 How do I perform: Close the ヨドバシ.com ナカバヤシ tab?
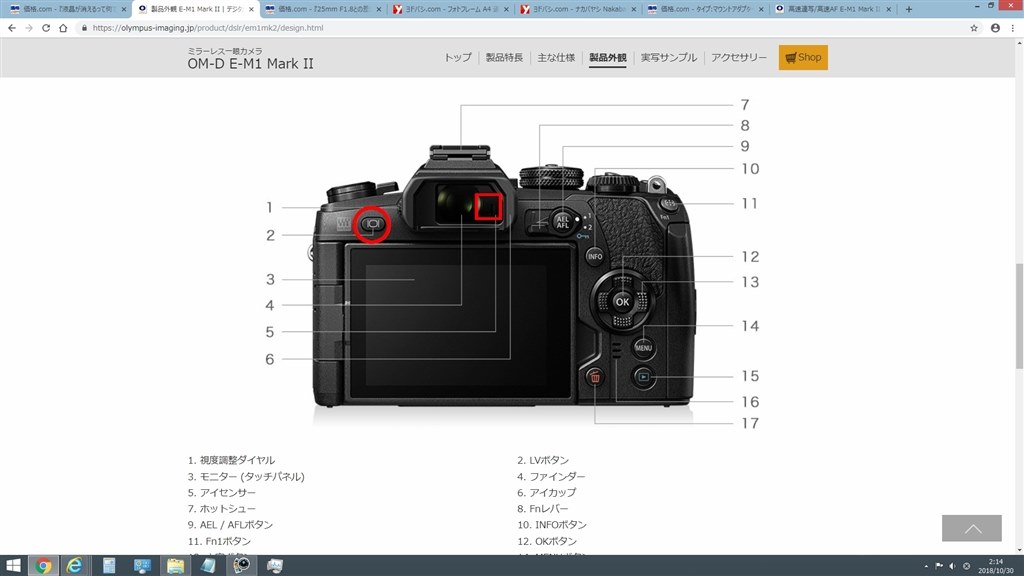click(x=633, y=9)
